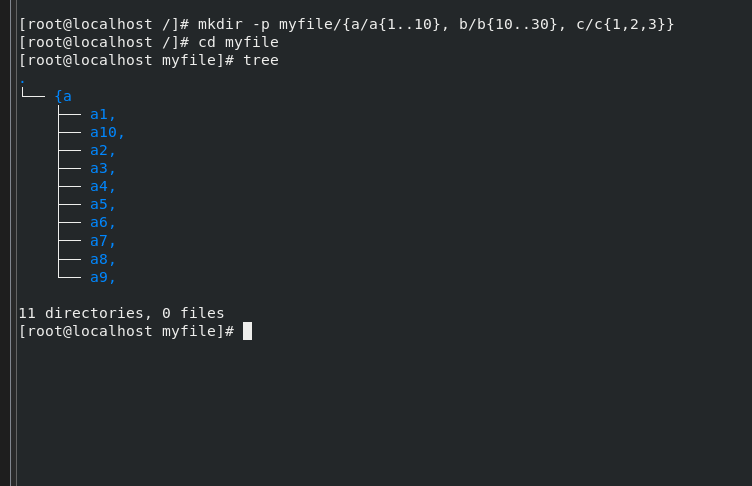Click on the a5, directory name
The width and height of the screenshot is (752, 486).
[x=103, y=205]
